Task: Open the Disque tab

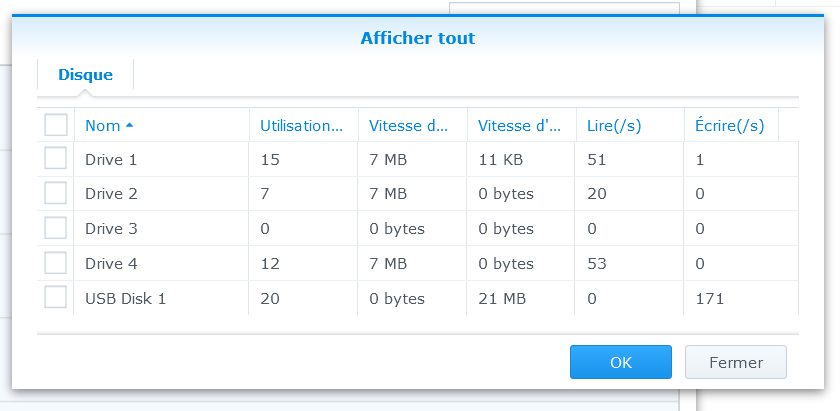Action: click(85, 74)
